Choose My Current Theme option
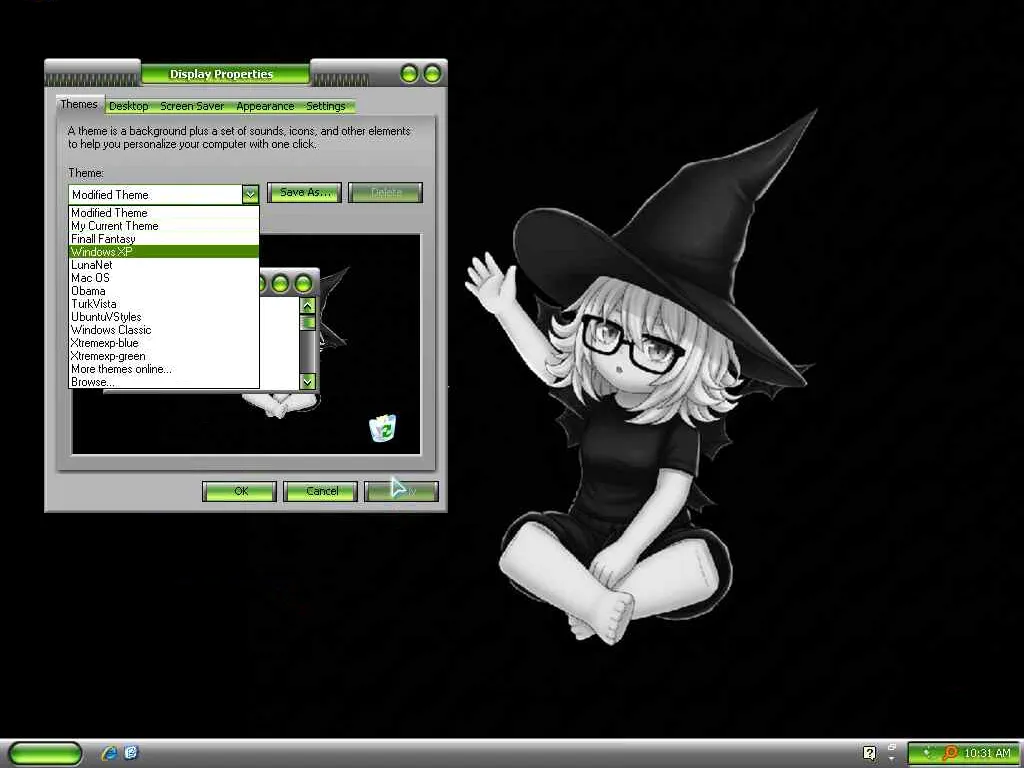 (x=164, y=226)
